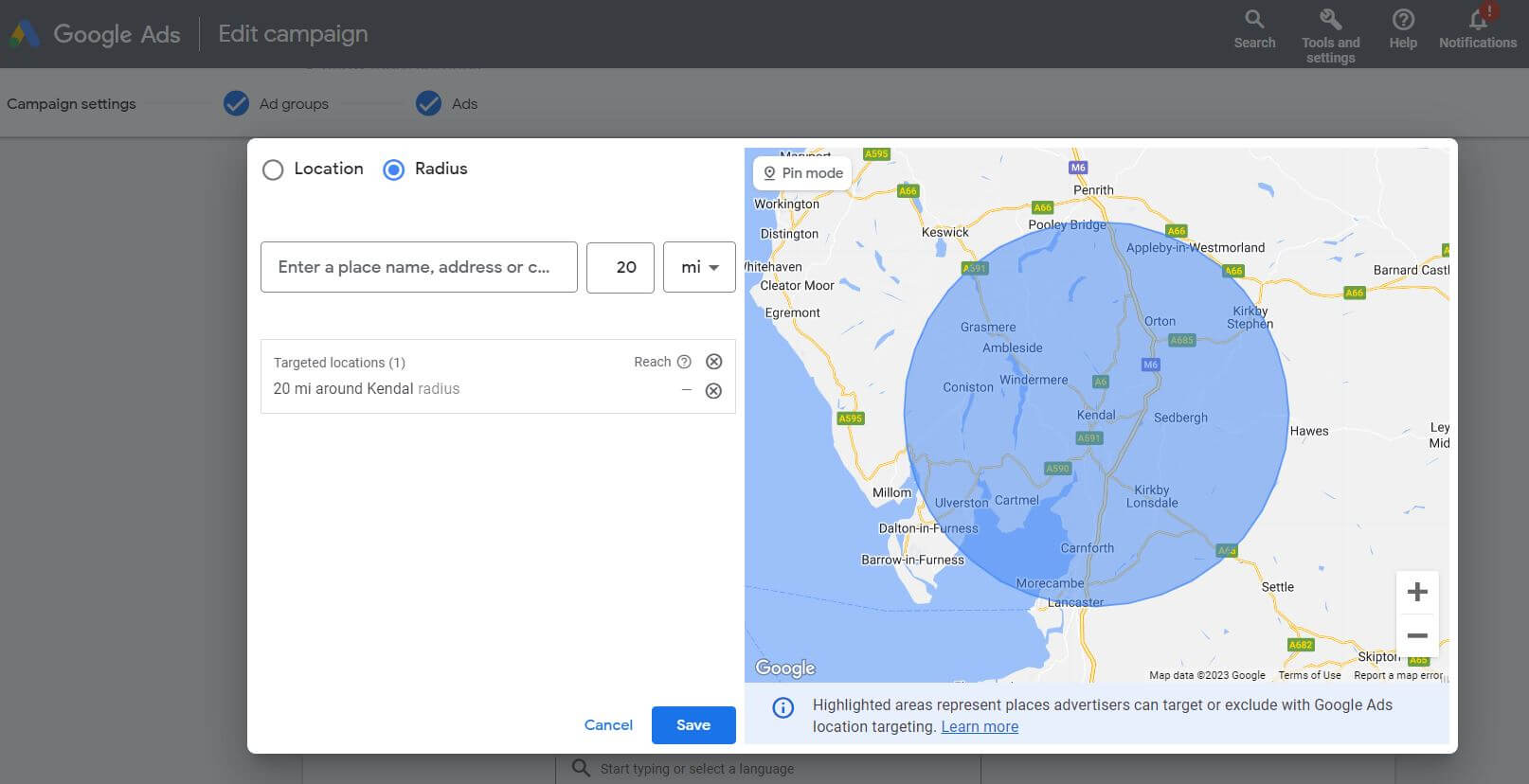
Task: Open the mi distance unit dropdown
Action: [699, 267]
